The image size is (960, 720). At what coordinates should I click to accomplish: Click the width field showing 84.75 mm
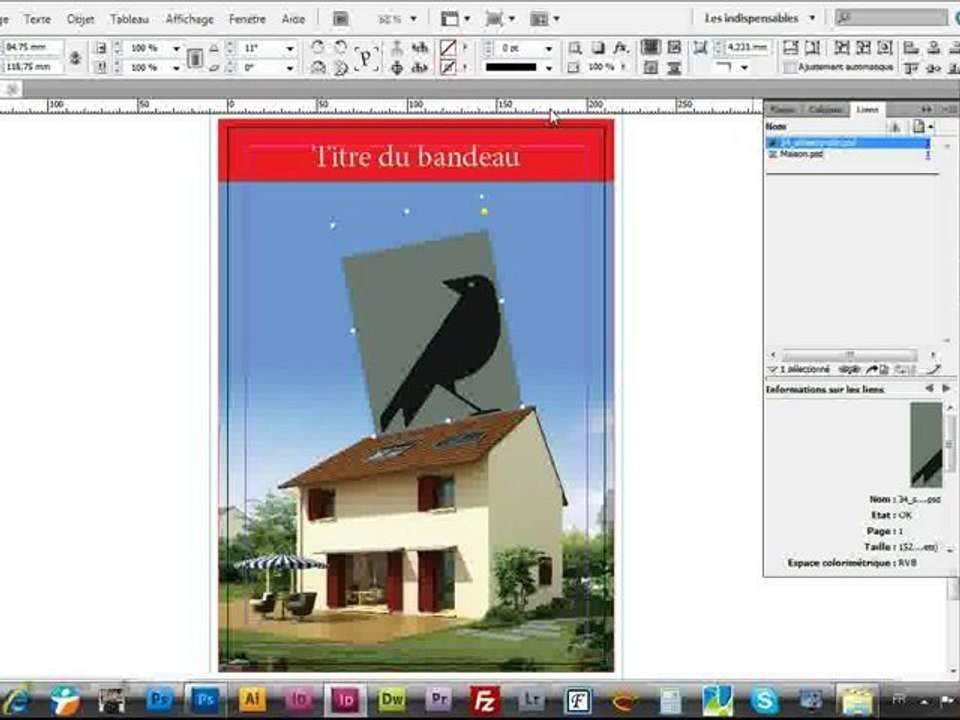(x=32, y=47)
